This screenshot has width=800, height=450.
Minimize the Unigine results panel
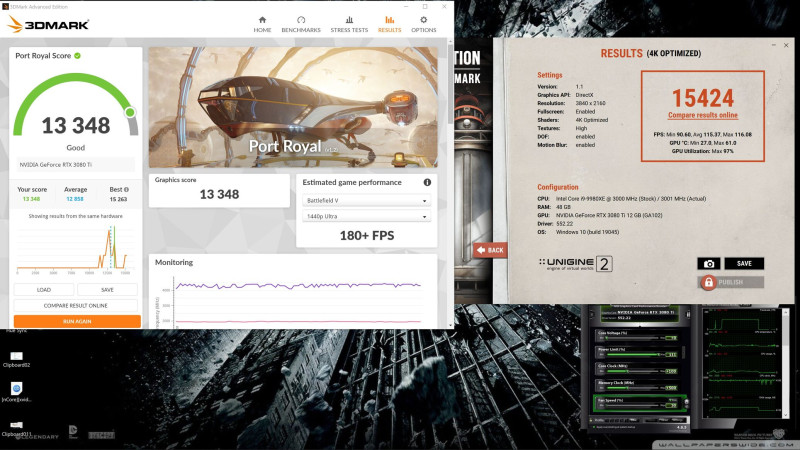[x=774, y=45]
